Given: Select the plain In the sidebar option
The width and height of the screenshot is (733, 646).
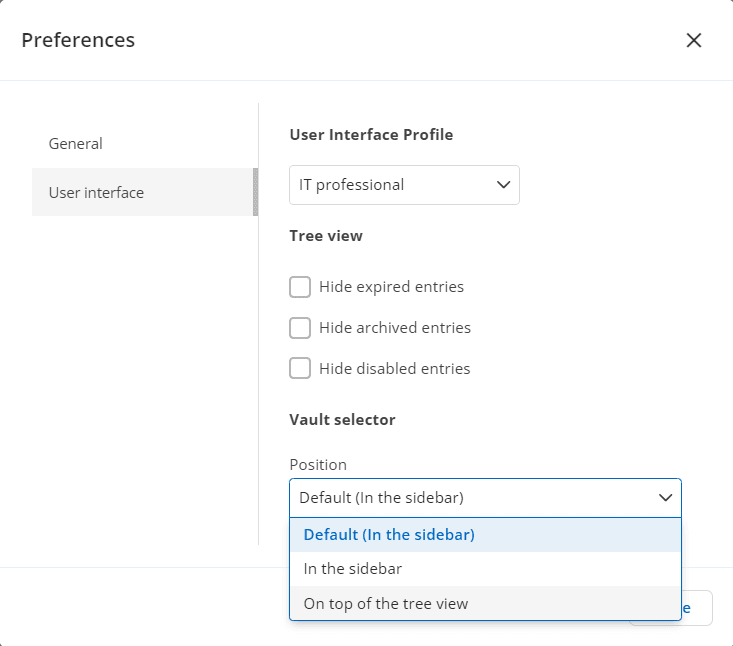Looking at the screenshot, I should coord(353,569).
